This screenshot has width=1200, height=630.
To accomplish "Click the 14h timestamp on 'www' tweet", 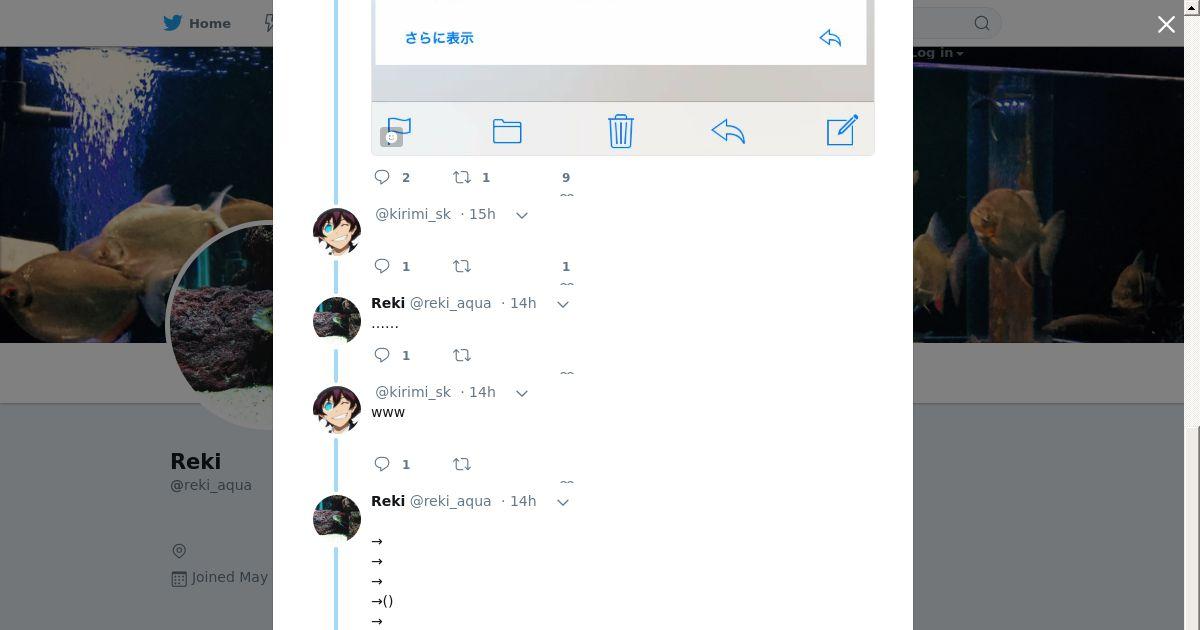I will tap(482, 392).
